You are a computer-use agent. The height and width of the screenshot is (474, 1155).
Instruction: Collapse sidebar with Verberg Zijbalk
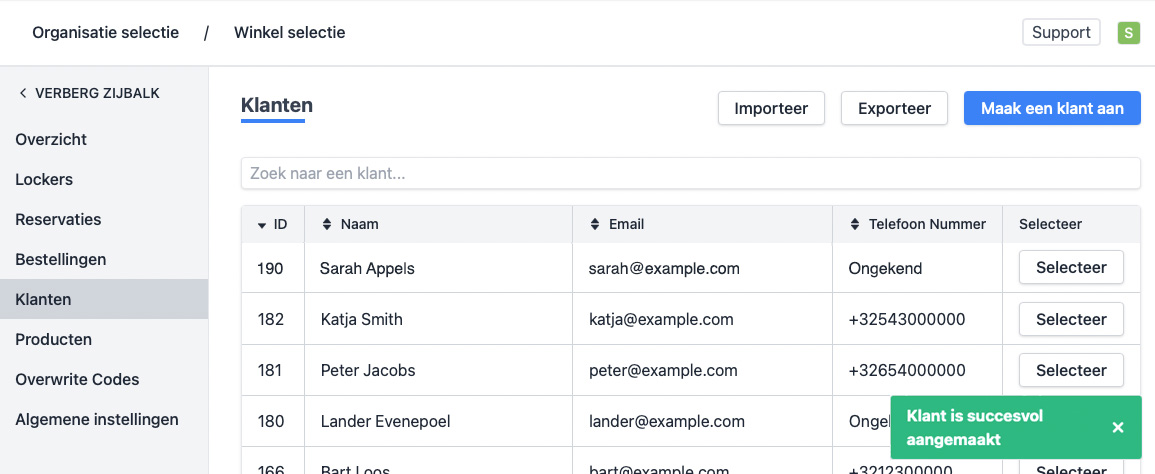click(89, 93)
